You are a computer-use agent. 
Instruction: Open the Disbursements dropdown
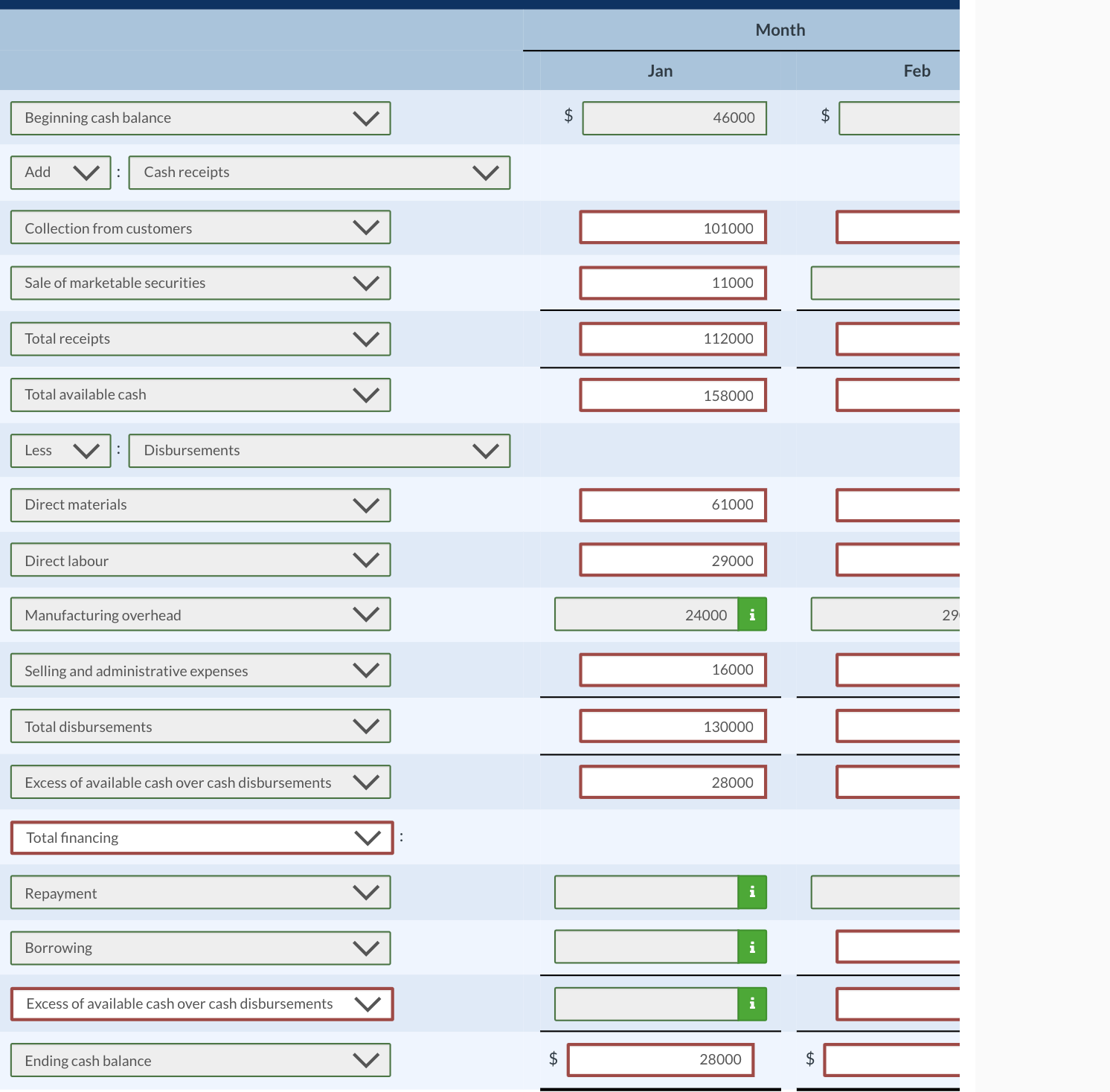point(319,451)
